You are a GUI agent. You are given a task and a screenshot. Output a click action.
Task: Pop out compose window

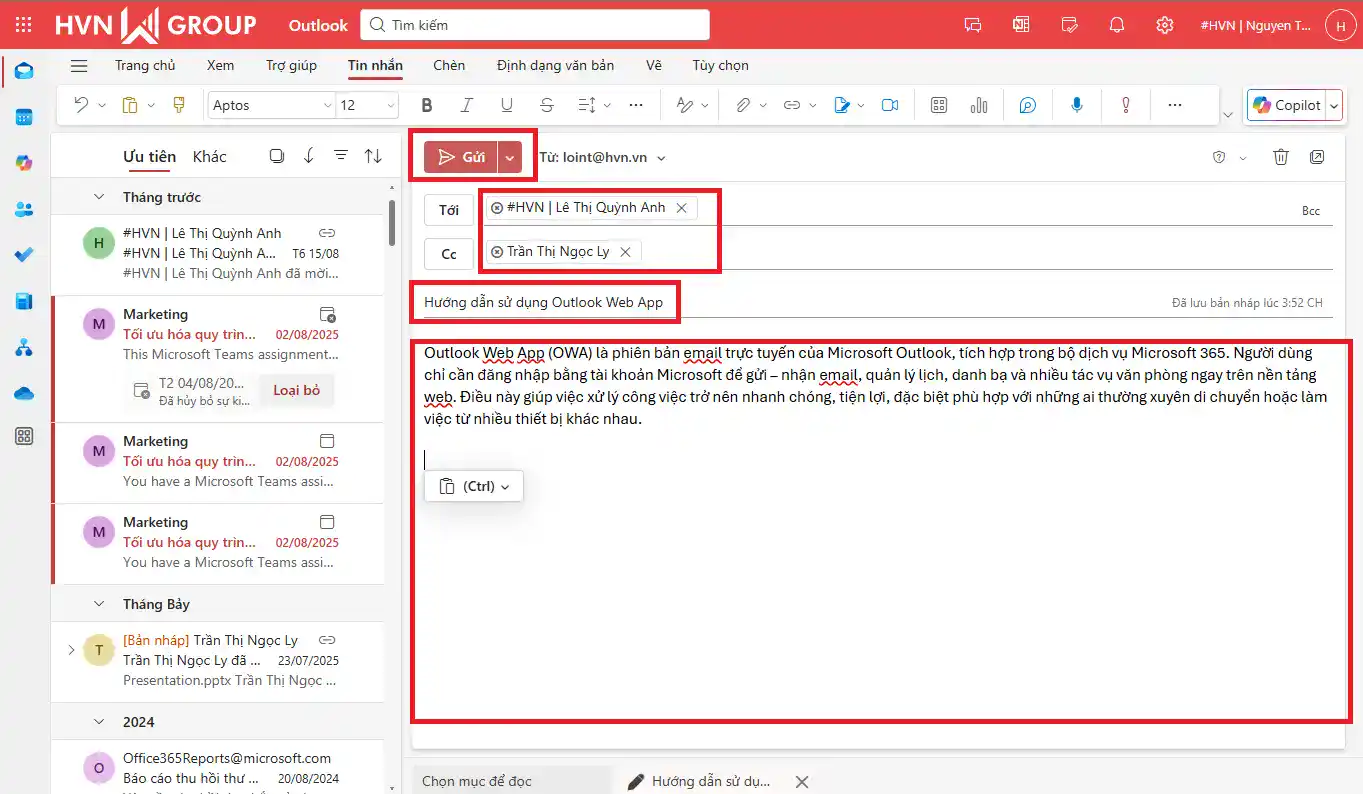click(1317, 157)
